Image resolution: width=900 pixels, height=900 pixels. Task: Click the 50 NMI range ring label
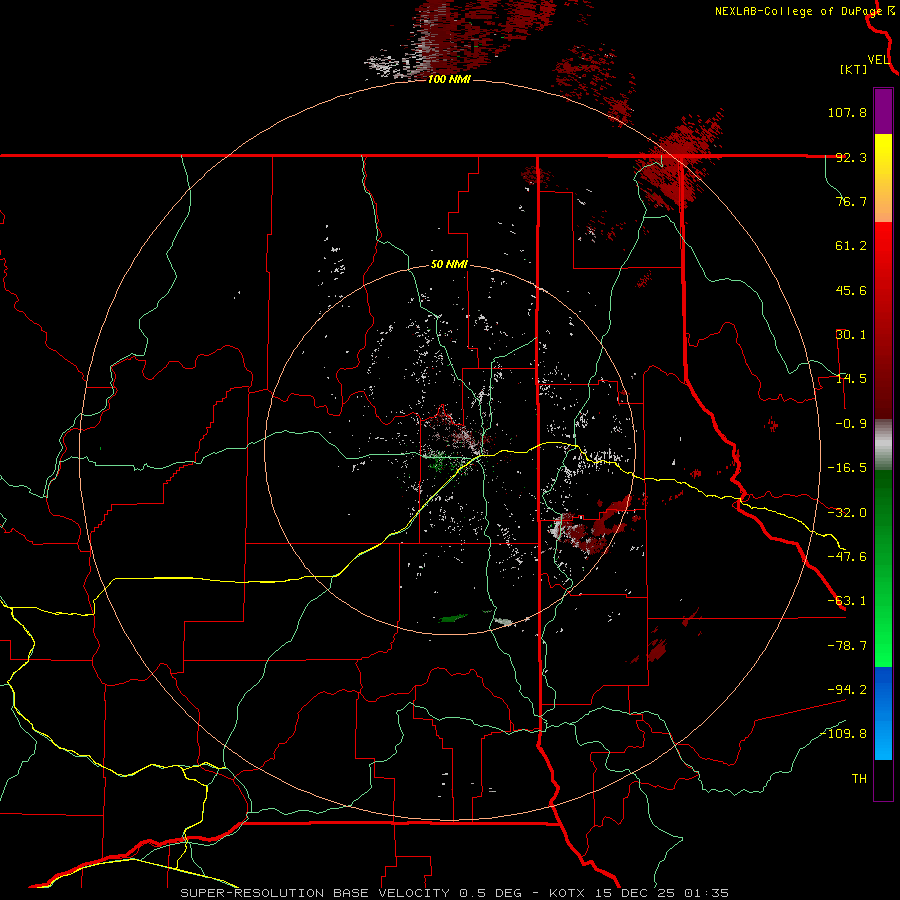[x=449, y=264]
